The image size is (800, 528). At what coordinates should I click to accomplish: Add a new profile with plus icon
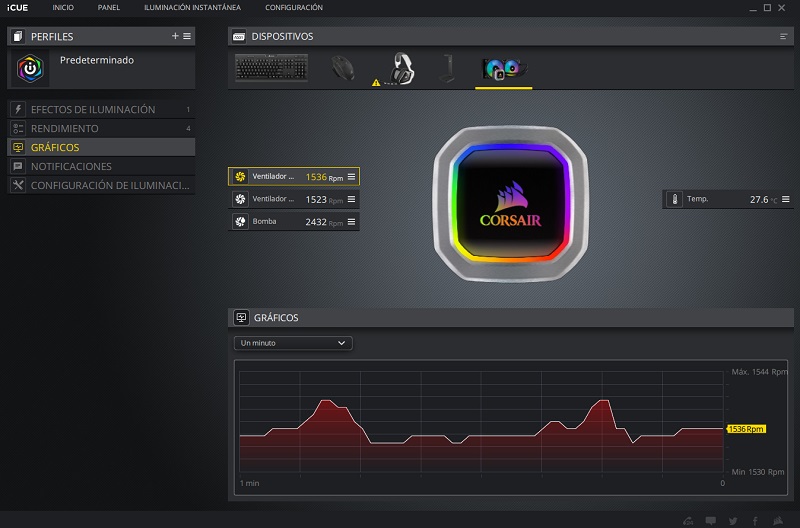click(x=175, y=36)
